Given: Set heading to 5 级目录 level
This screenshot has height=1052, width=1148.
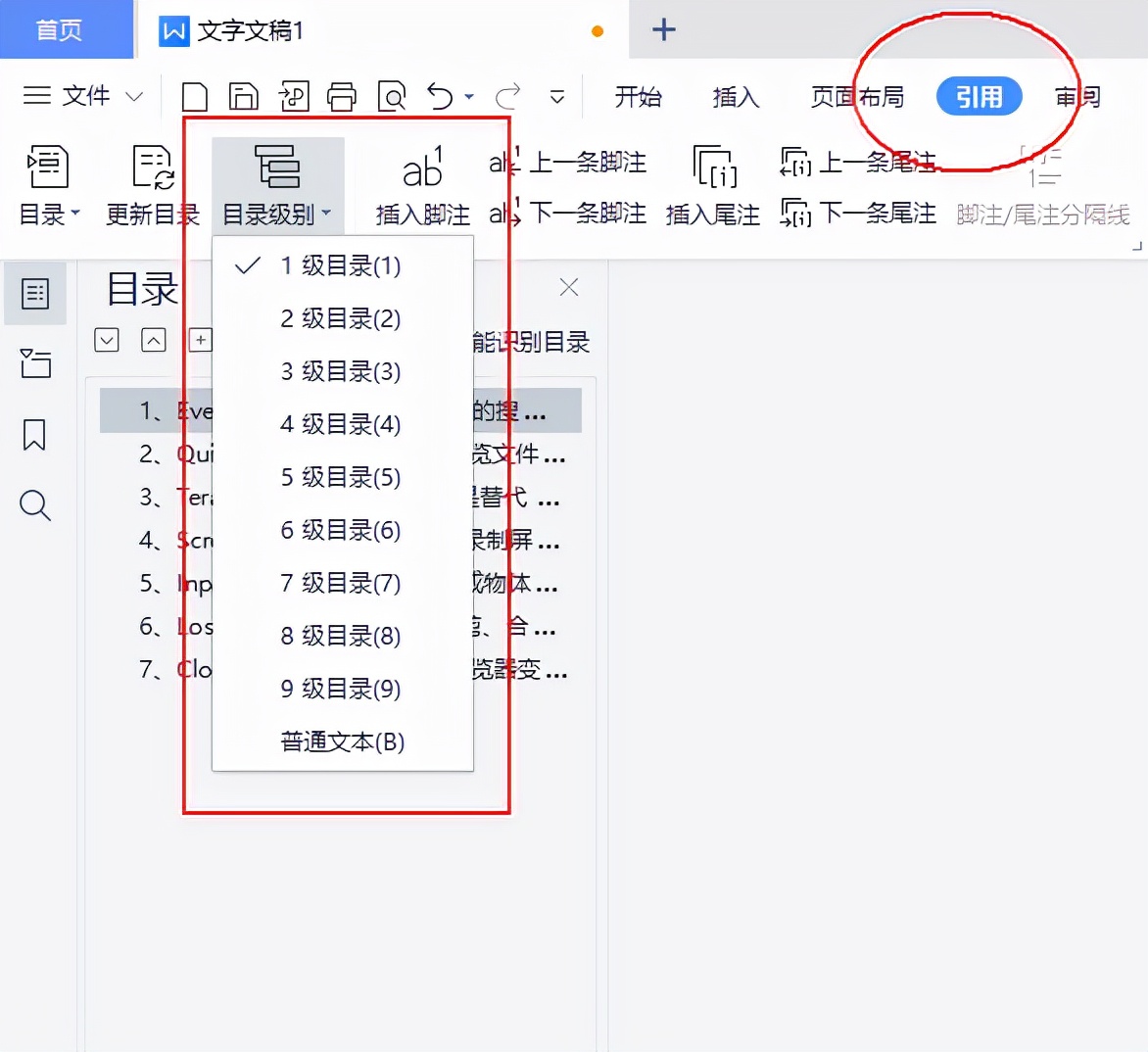Looking at the screenshot, I should point(340,477).
